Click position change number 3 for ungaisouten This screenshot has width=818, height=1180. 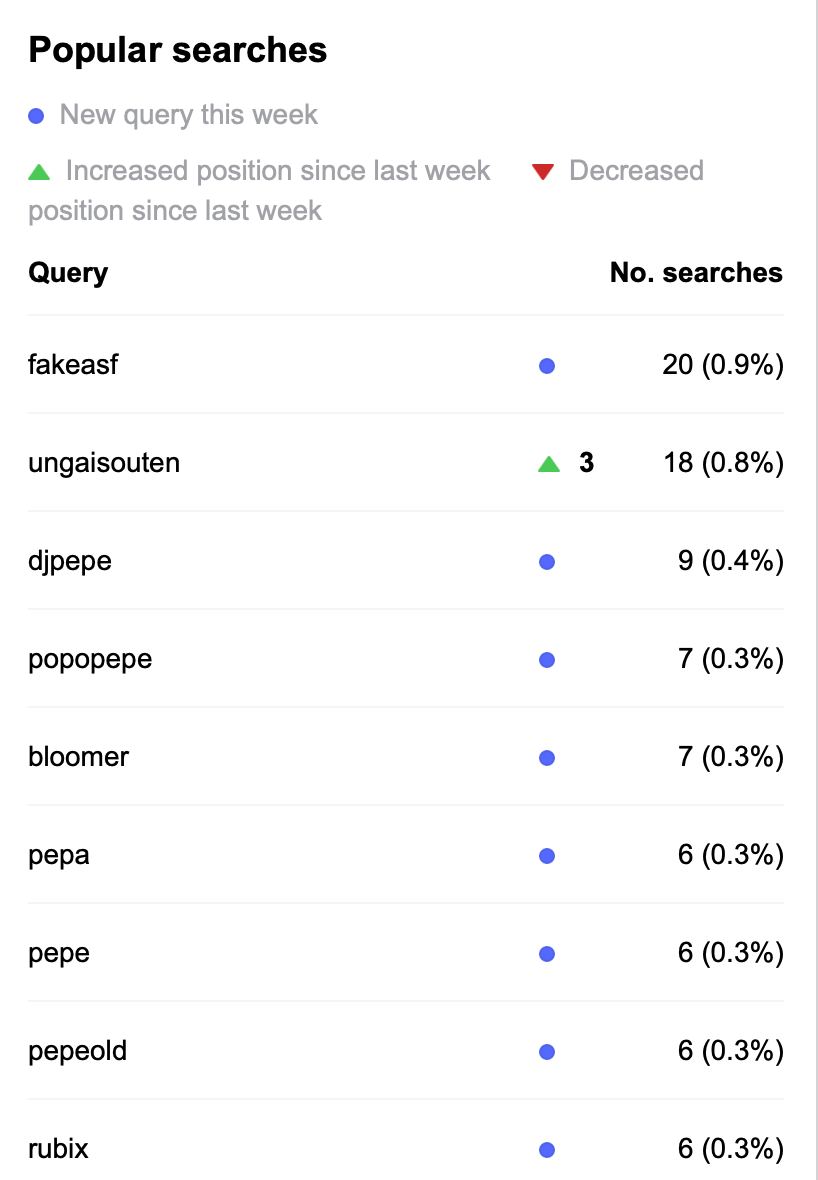pos(586,463)
